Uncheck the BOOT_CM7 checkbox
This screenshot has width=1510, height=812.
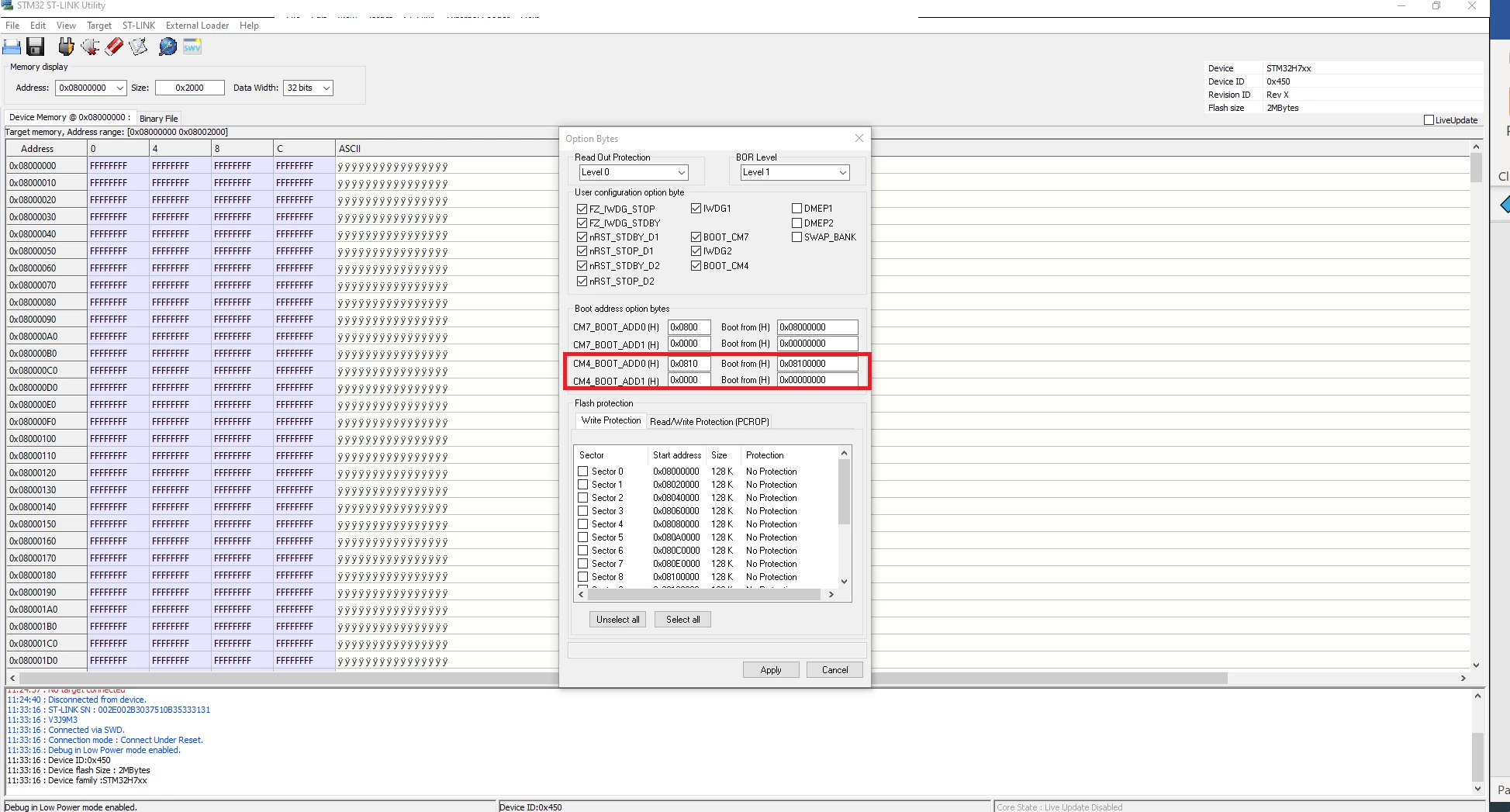(x=696, y=237)
